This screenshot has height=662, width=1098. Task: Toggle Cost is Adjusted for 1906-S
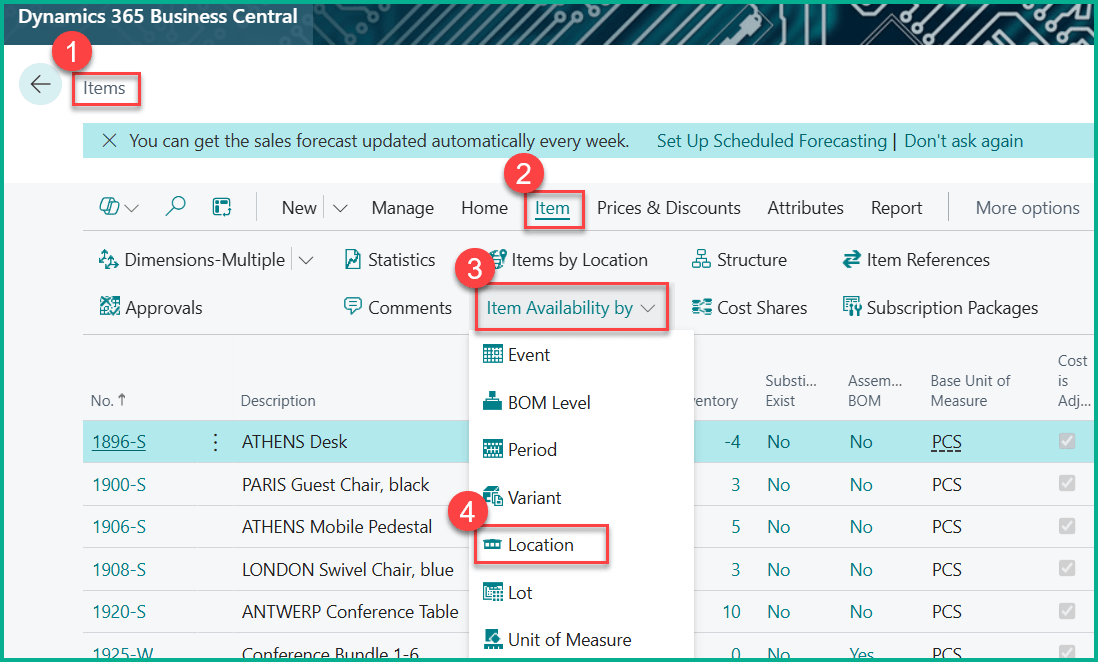pos(1066,525)
